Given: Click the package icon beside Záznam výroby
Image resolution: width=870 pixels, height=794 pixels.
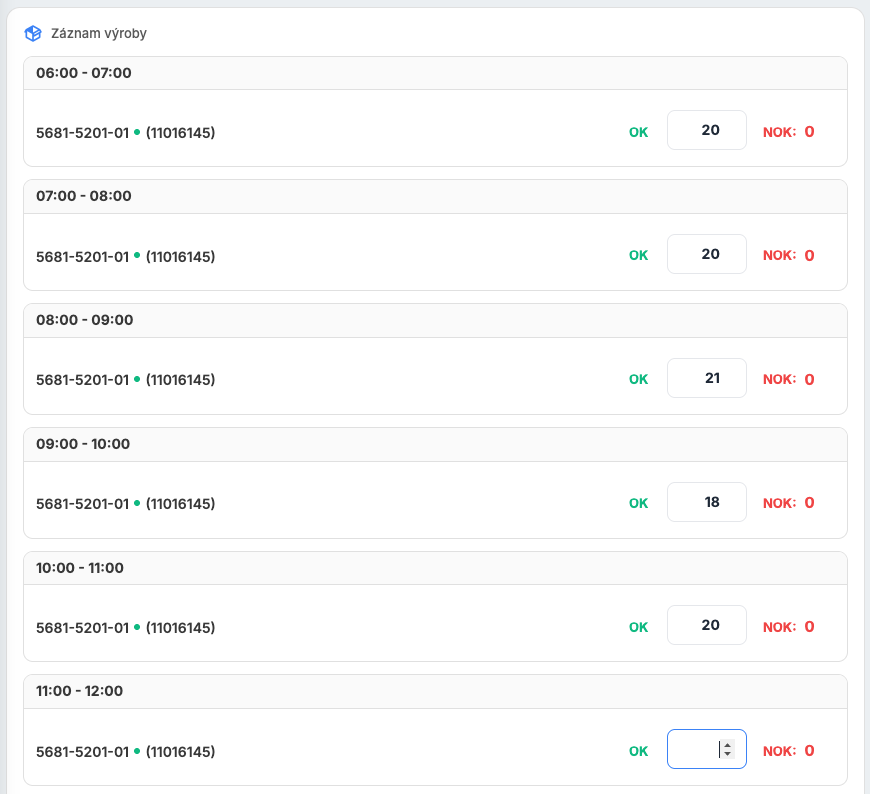Looking at the screenshot, I should [33, 34].
